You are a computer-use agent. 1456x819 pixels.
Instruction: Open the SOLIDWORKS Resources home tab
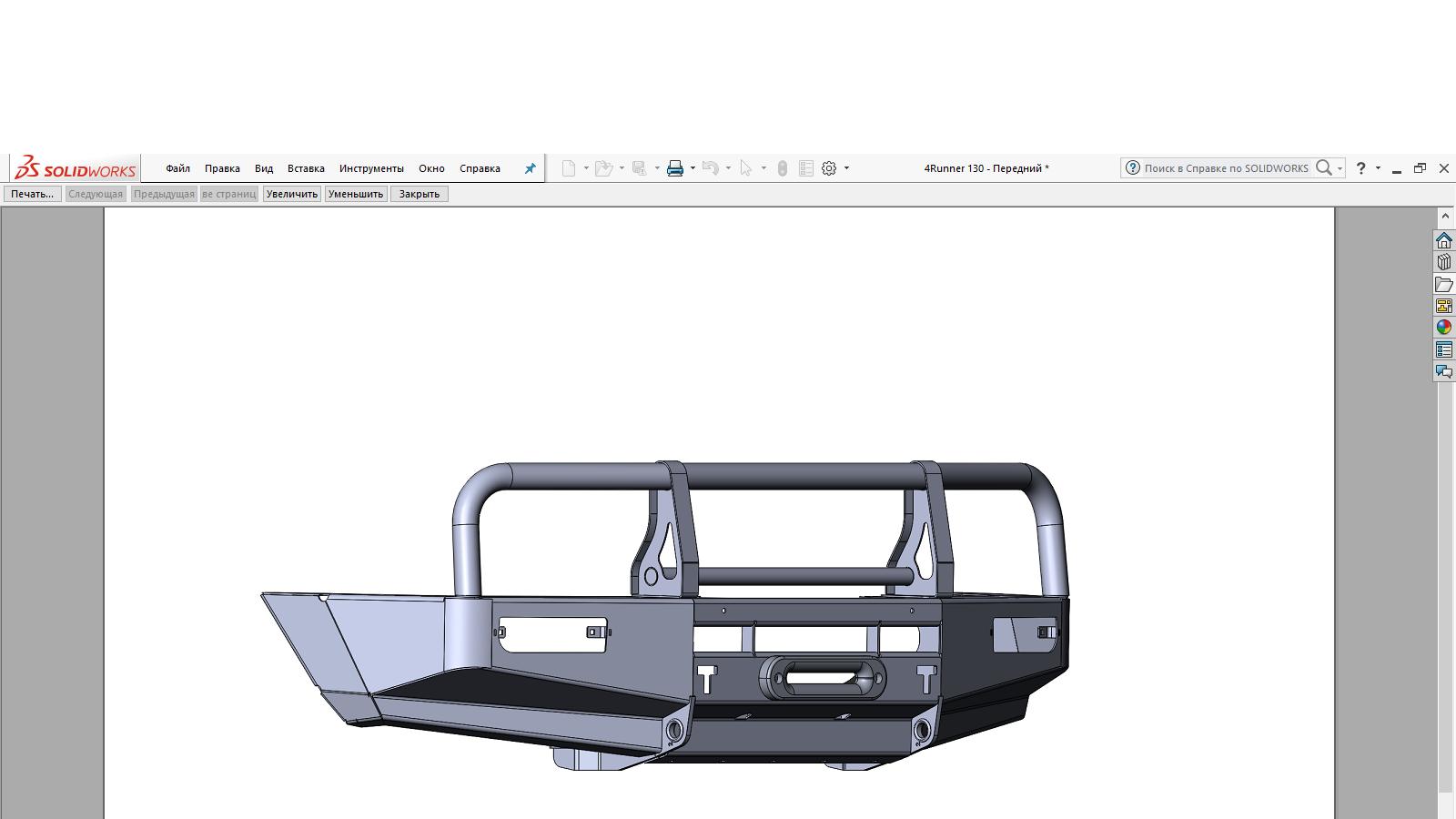point(1443,240)
